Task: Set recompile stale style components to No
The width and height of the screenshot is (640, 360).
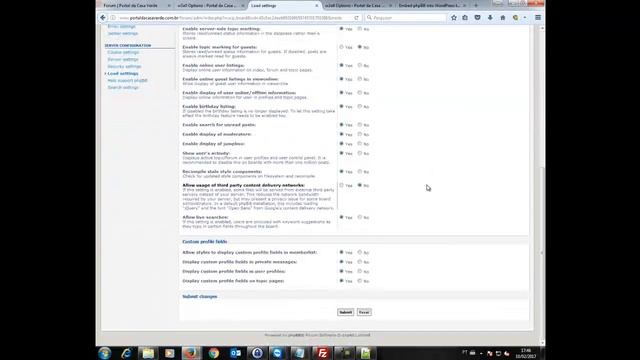Action: [x=360, y=171]
